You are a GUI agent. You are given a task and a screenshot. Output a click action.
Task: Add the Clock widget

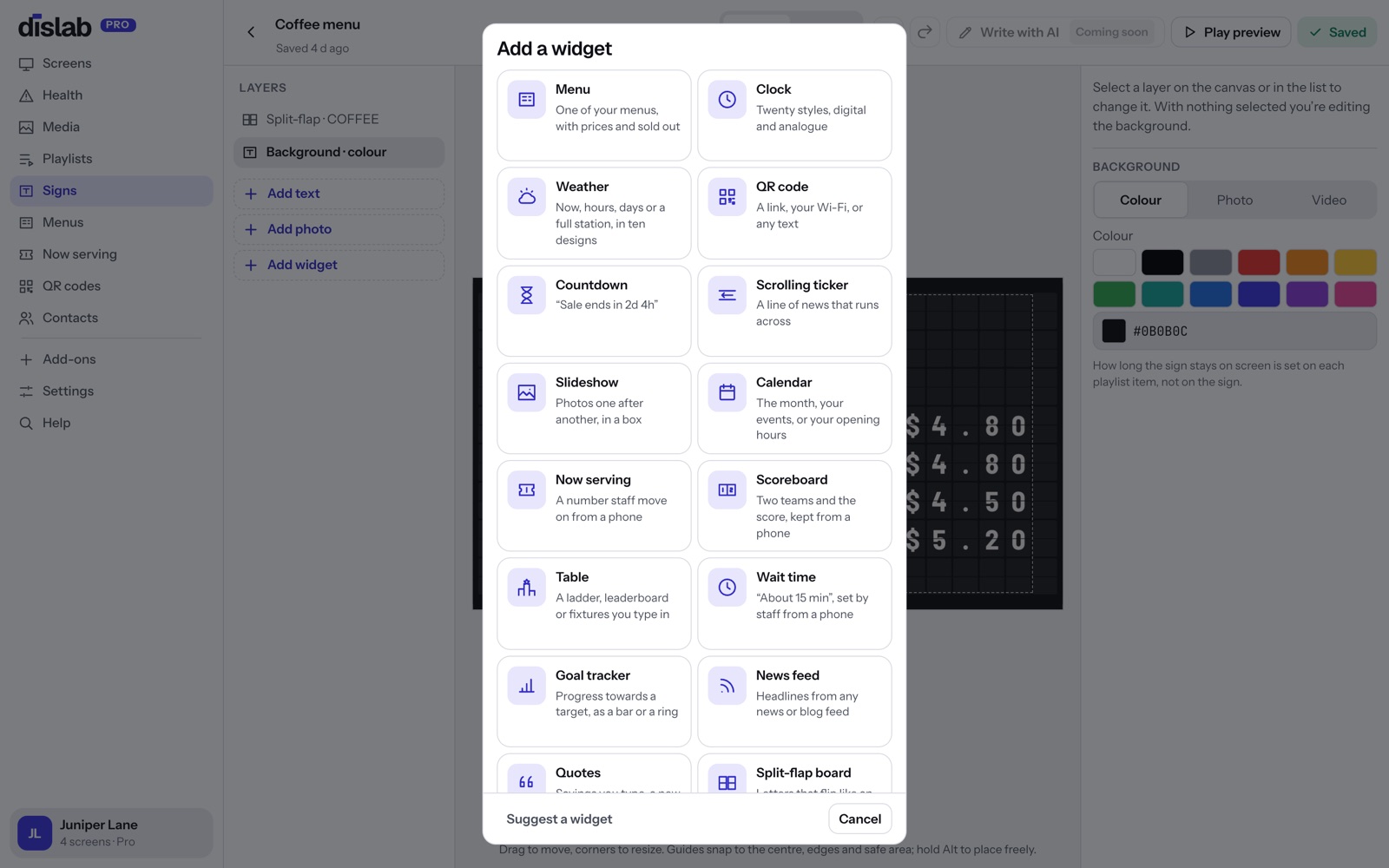(x=794, y=115)
